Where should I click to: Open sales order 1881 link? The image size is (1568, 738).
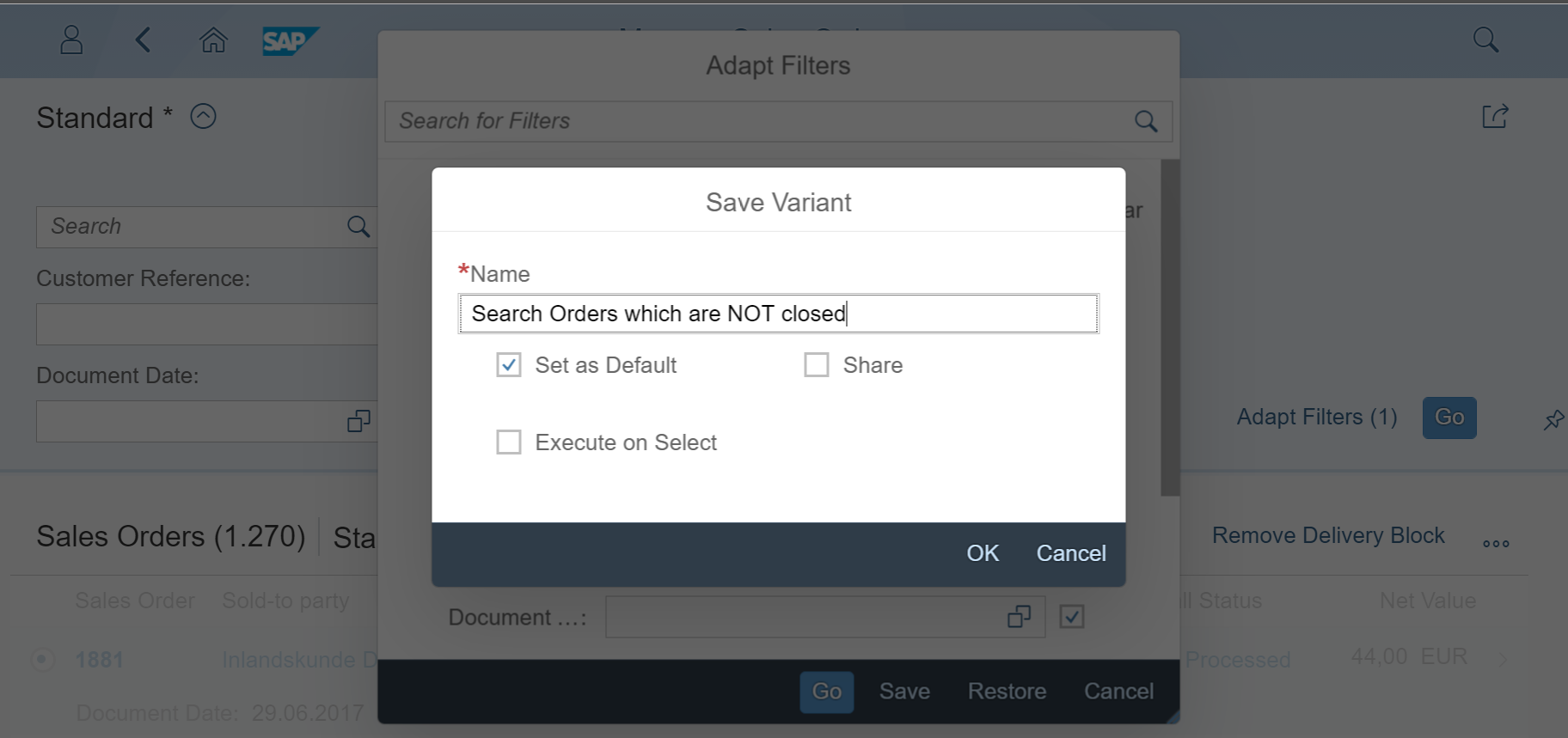pos(100,660)
